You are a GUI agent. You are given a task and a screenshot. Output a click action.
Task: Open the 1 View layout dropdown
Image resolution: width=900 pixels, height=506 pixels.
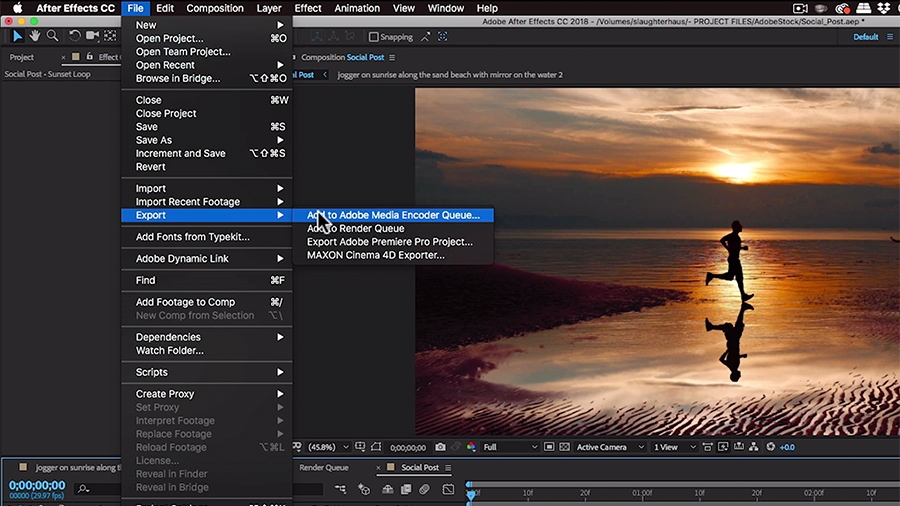click(x=674, y=447)
